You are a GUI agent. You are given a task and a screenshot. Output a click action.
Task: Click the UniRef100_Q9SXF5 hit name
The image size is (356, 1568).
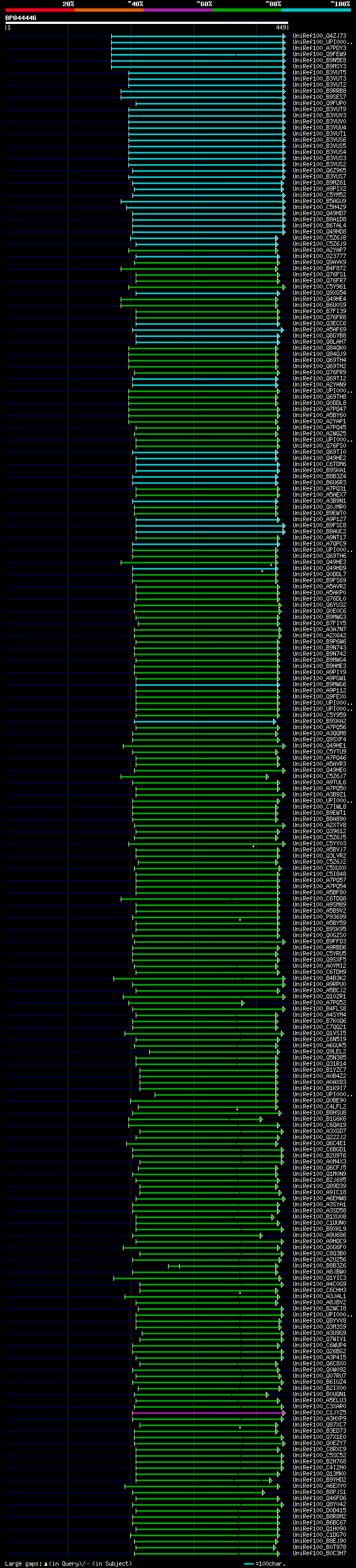(x=319, y=959)
